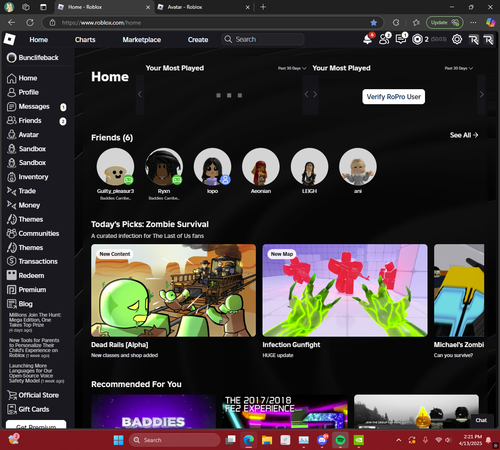Viewport: 500px width, 450px height.
Task: Open Ryxn friend avatar
Action: pos(164,167)
